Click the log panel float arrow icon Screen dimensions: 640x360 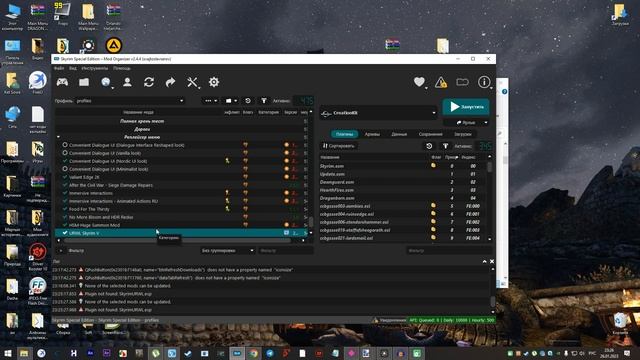pos(484,261)
